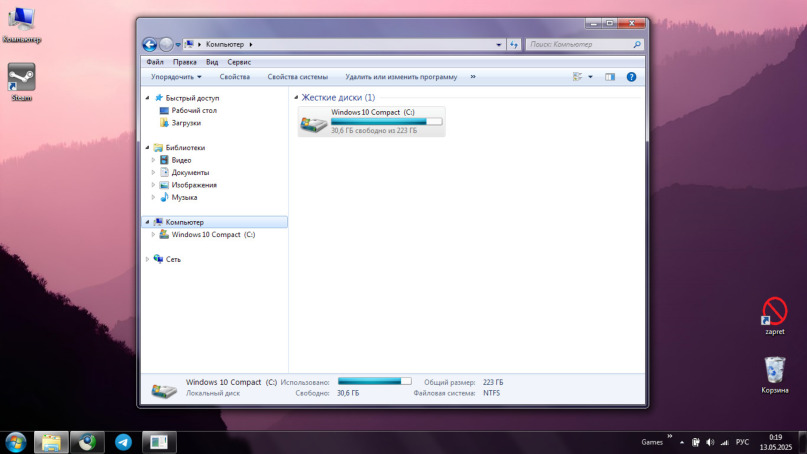Screen dimensions: 807x454
Task: Click Удалить или изменить программу
Action: point(401,77)
